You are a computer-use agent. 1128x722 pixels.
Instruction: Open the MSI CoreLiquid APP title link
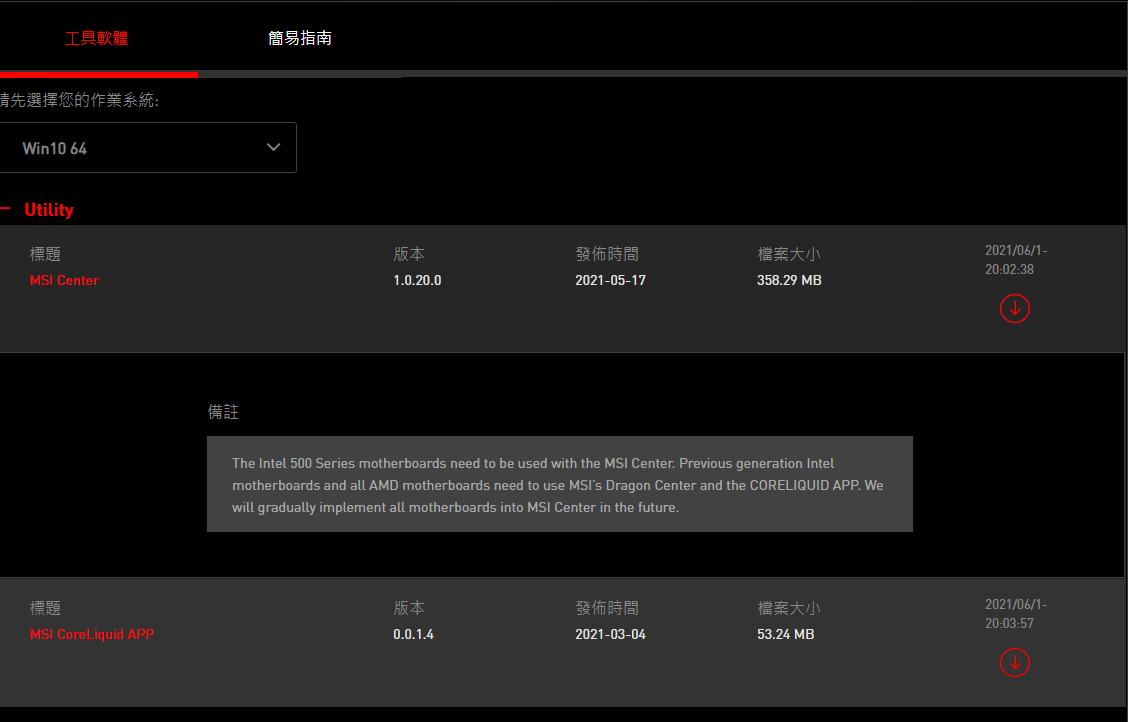point(91,634)
